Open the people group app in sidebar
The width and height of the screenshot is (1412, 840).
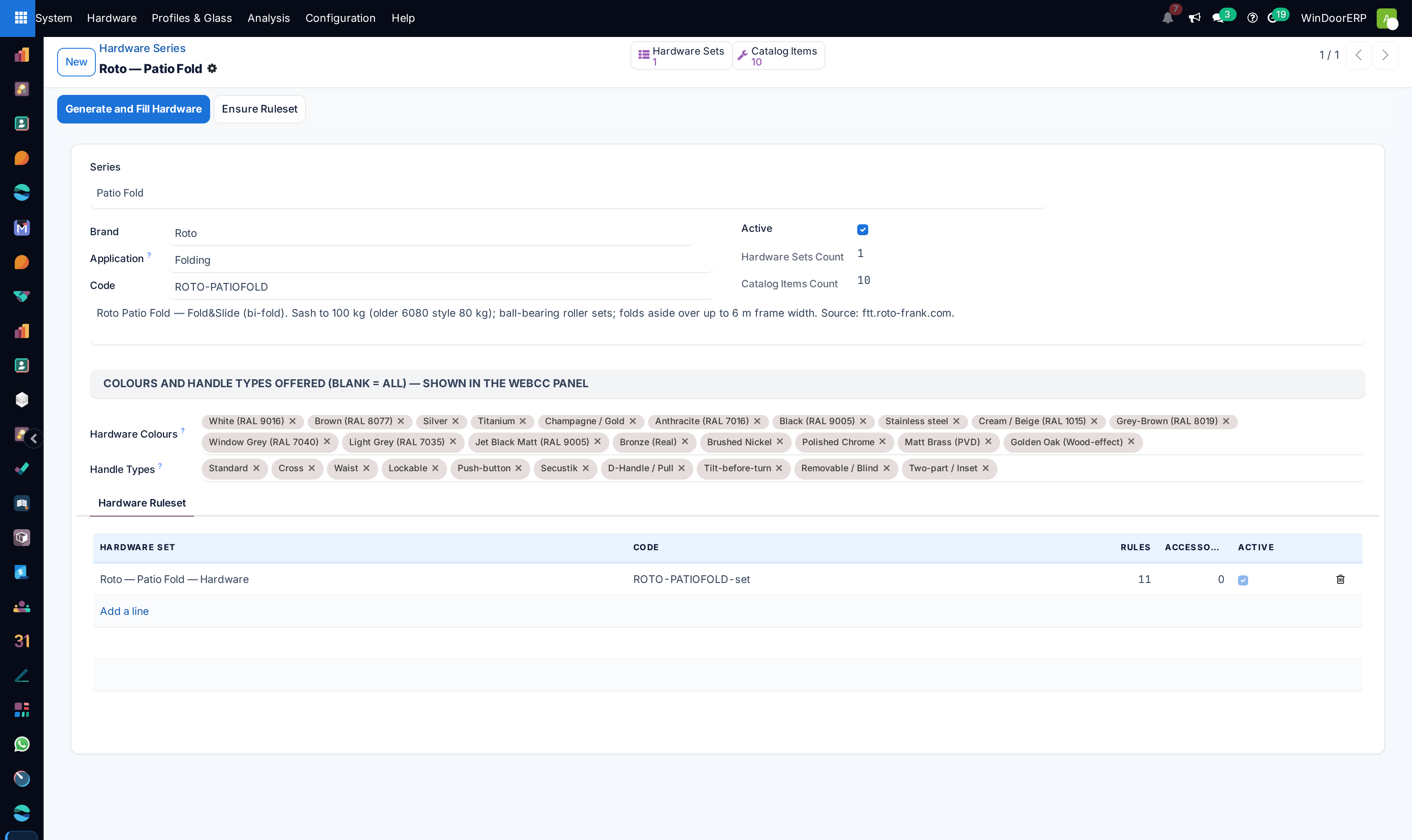point(21,607)
